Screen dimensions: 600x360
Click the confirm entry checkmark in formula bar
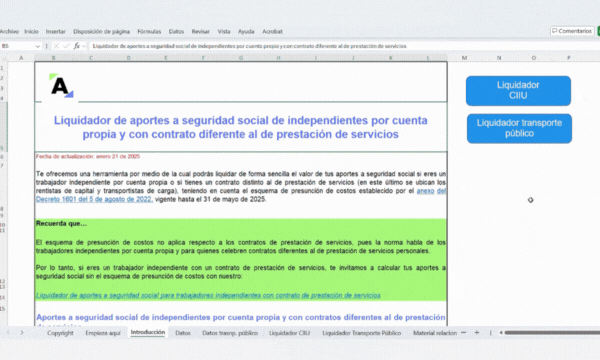tap(66, 46)
